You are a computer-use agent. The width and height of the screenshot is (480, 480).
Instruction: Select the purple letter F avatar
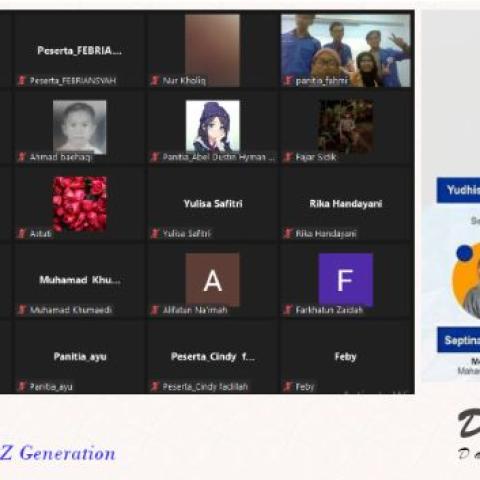click(x=346, y=279)
